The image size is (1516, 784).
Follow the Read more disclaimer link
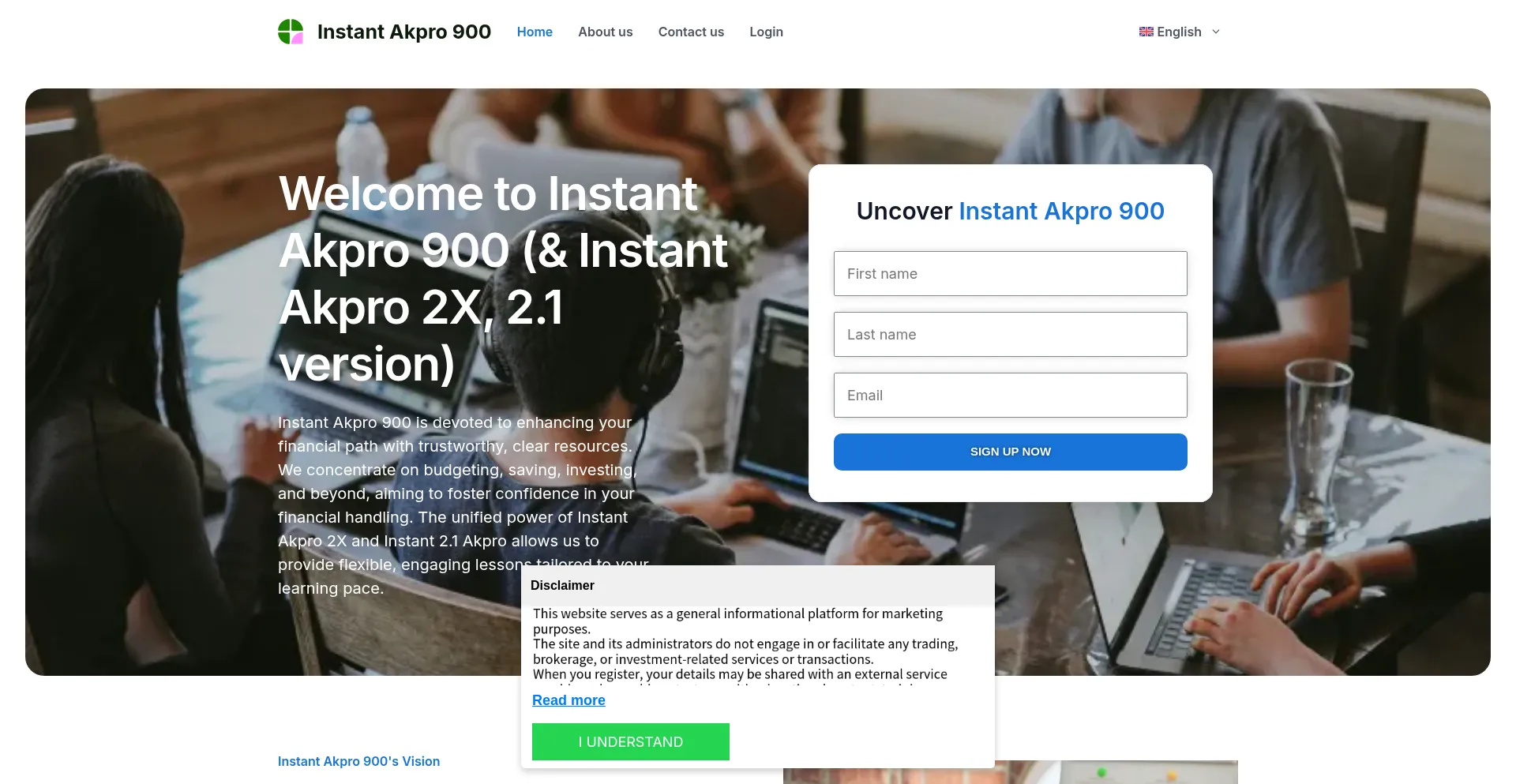568,700
